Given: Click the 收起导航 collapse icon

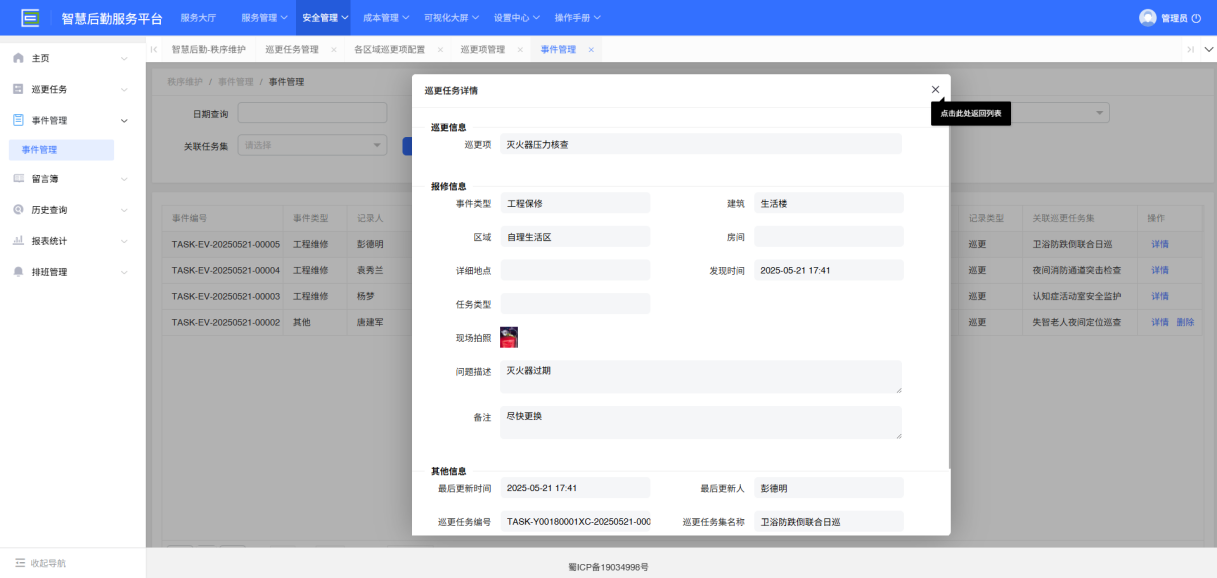Looking at the screenshot, I should (20, 563).
